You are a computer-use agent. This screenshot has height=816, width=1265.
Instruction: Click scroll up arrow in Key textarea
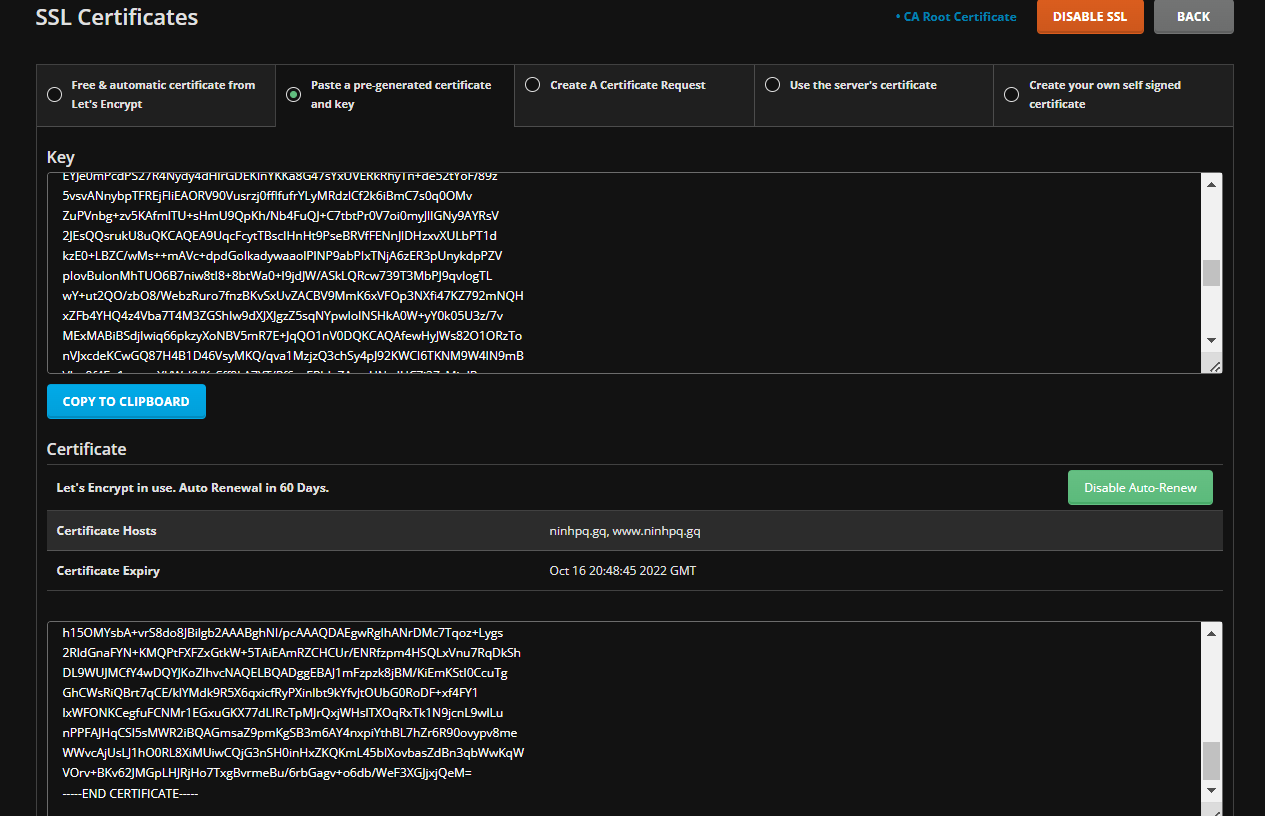pos(1211,185)
